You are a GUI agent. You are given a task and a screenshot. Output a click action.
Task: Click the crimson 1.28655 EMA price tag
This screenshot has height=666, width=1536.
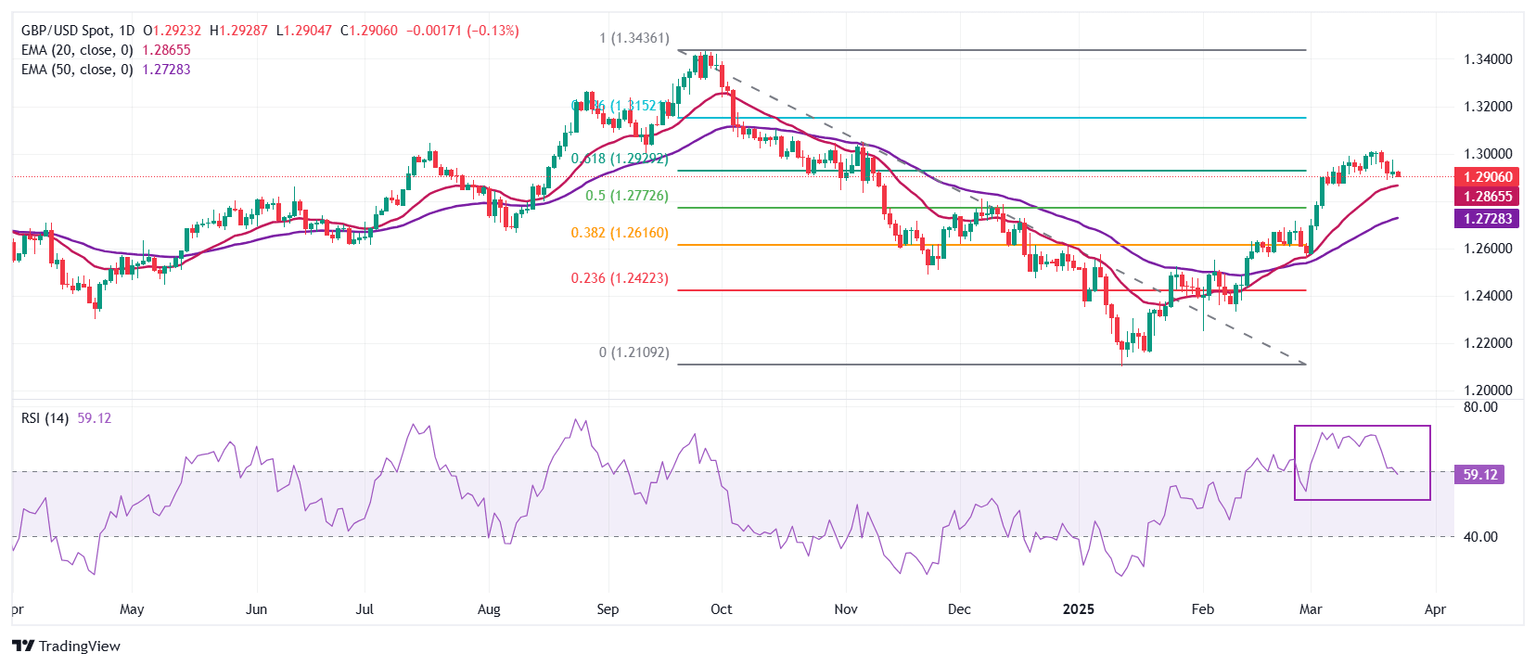(1489, 197)
